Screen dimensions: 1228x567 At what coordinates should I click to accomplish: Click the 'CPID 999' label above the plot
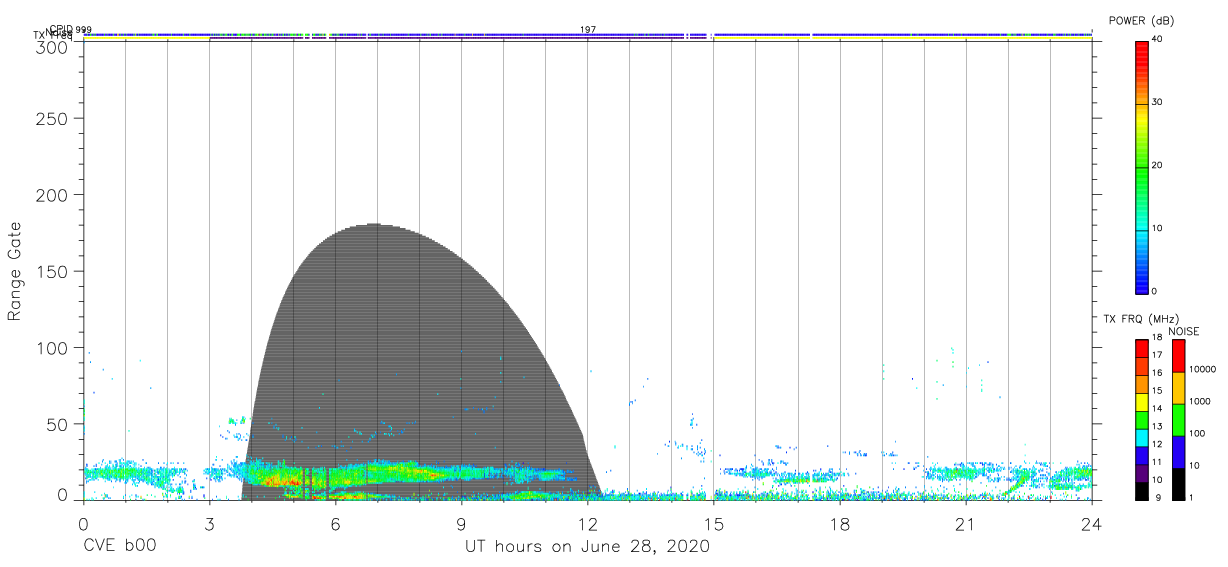point(69,30)
